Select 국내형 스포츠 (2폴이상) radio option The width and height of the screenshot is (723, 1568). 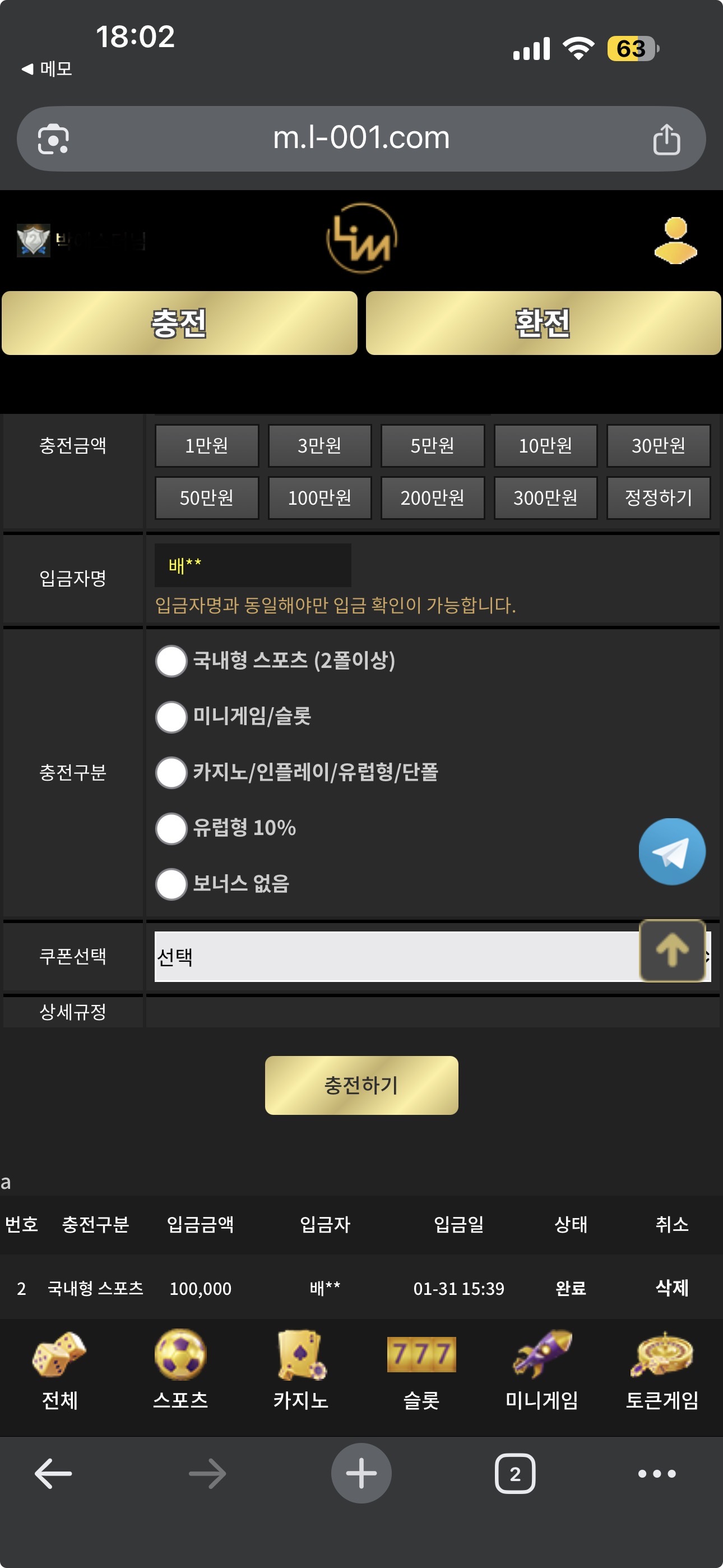point(171,661)
